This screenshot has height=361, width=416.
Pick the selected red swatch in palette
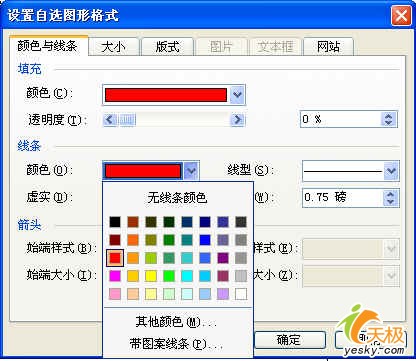click(x=115, y=258)
